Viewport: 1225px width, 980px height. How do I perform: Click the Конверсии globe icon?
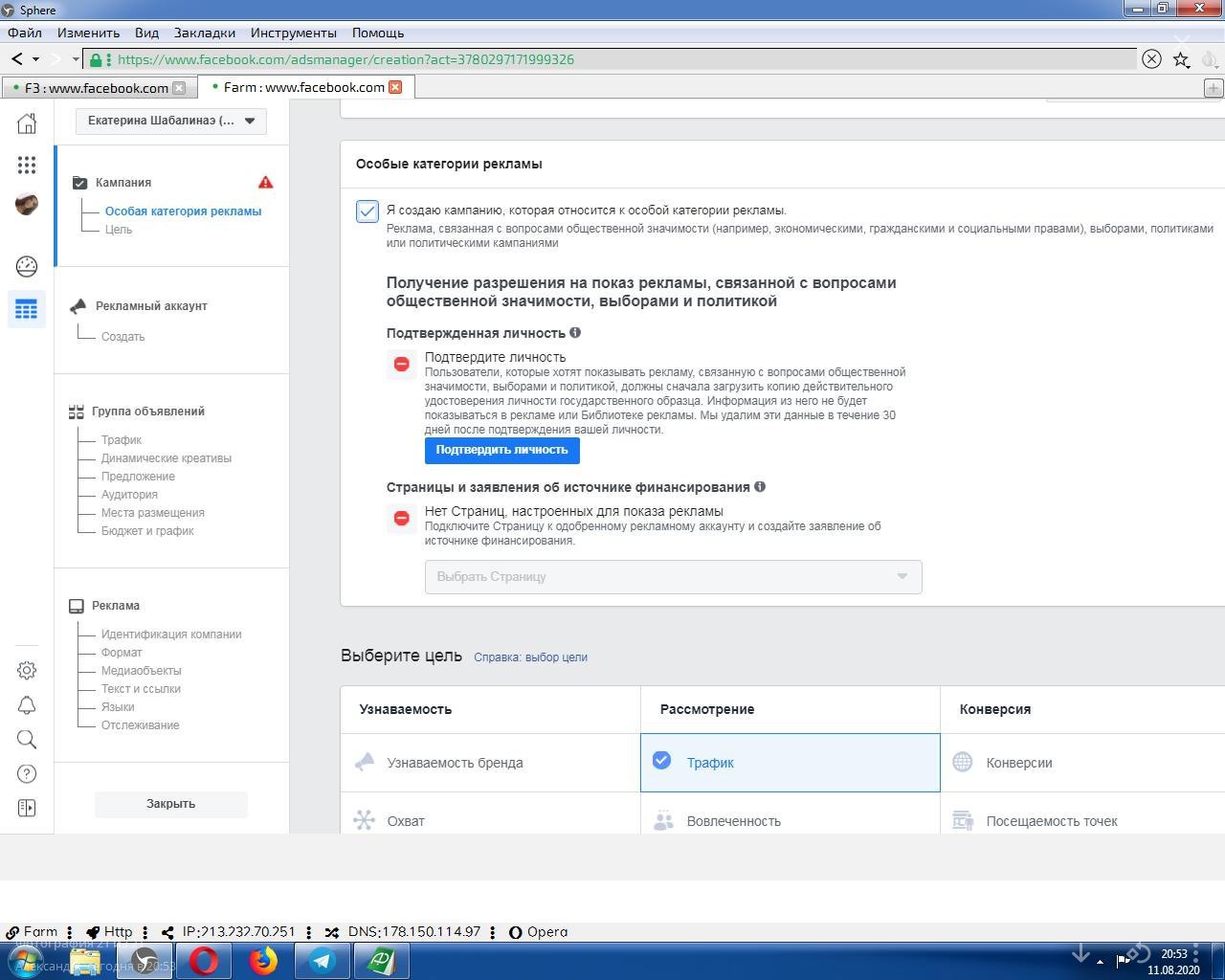tap(963, 763)
